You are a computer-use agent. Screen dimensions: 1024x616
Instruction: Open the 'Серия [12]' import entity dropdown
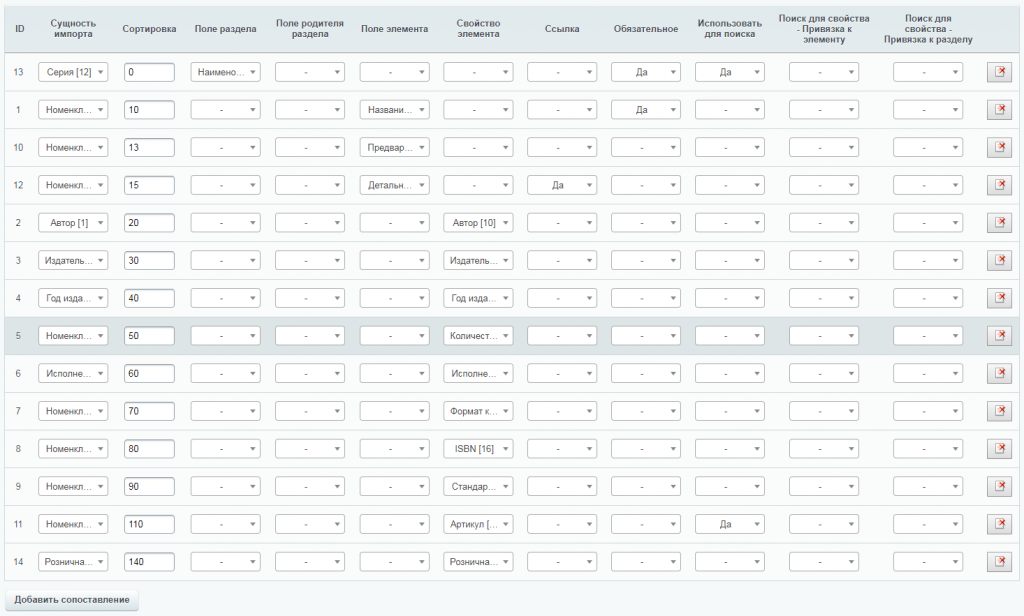click(x=73, y=72)
